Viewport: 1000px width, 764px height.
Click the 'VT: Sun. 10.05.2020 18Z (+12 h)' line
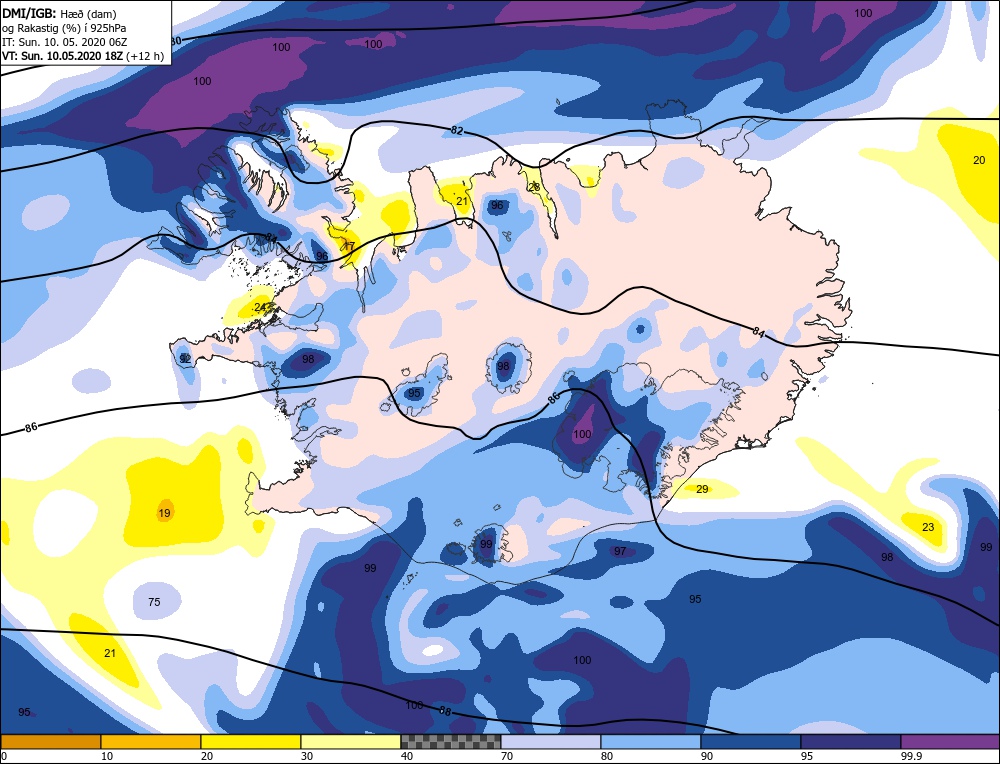(x=83, y=56)
